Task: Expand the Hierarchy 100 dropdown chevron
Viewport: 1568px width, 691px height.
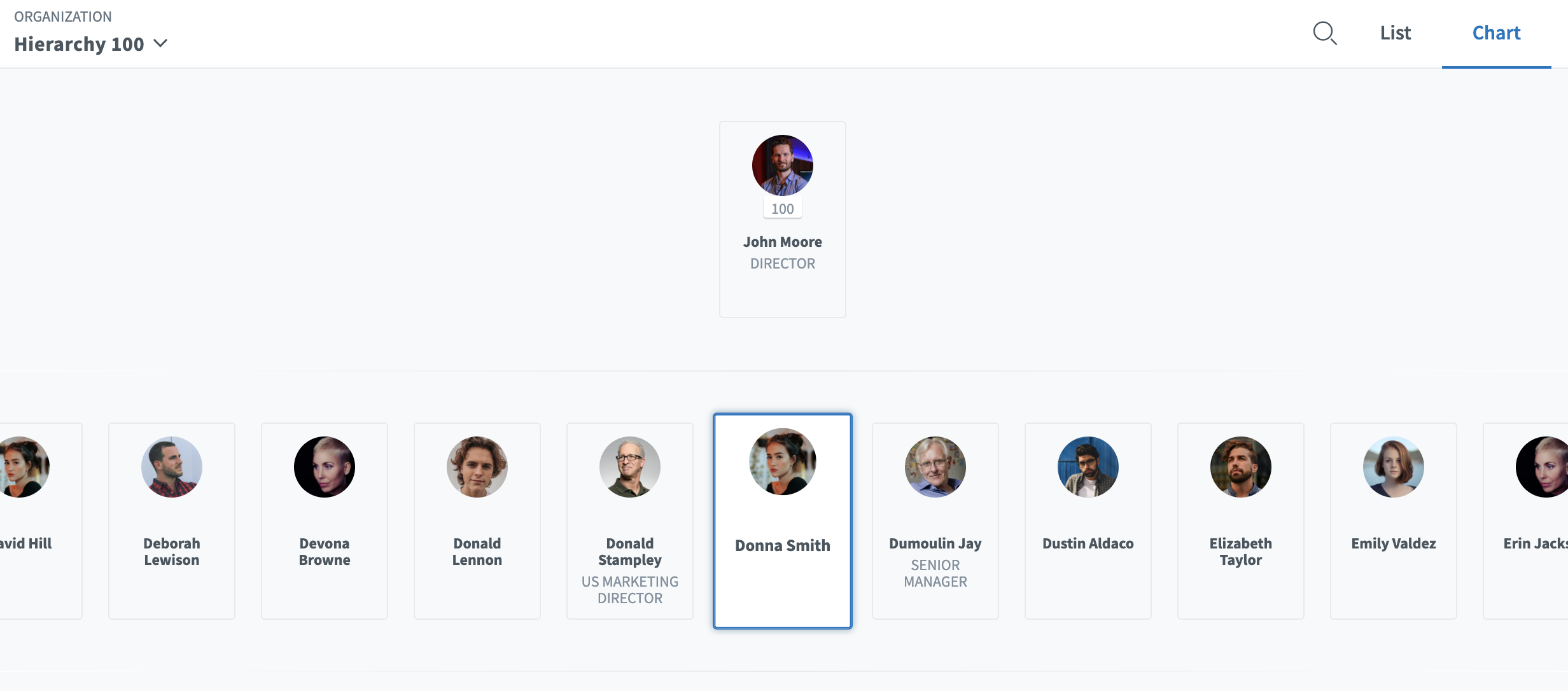Action: coord(161,43)
